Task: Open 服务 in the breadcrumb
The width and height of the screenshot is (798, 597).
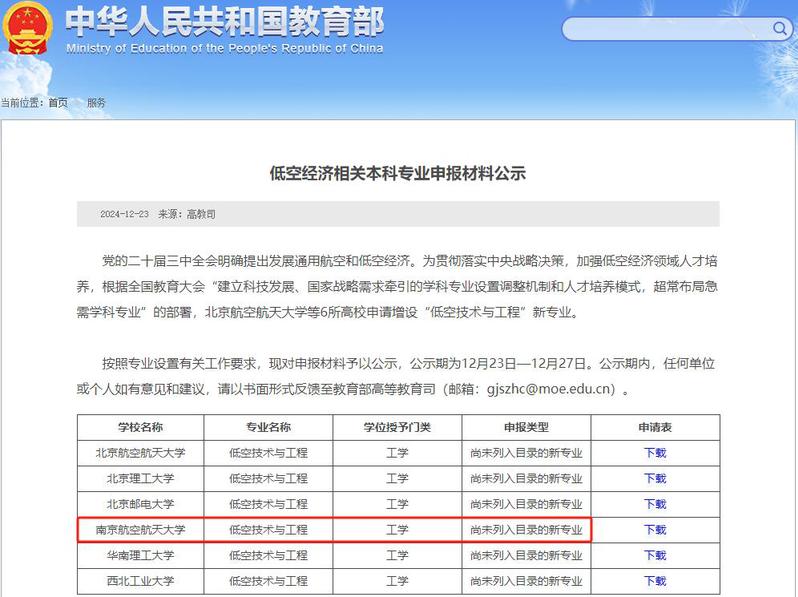Action: (x=96, y=103)
